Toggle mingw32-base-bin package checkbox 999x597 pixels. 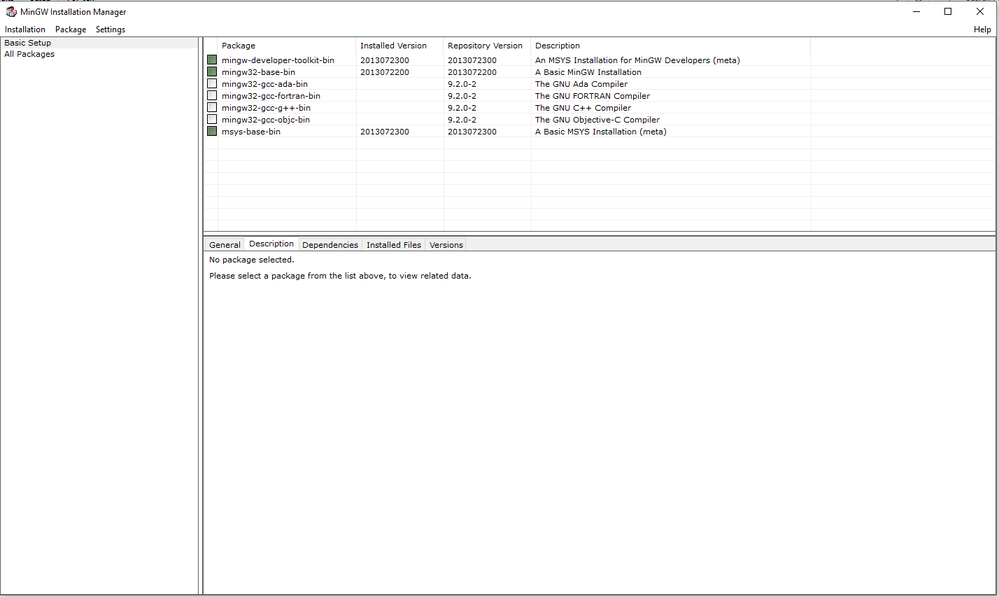pos(212,72)
